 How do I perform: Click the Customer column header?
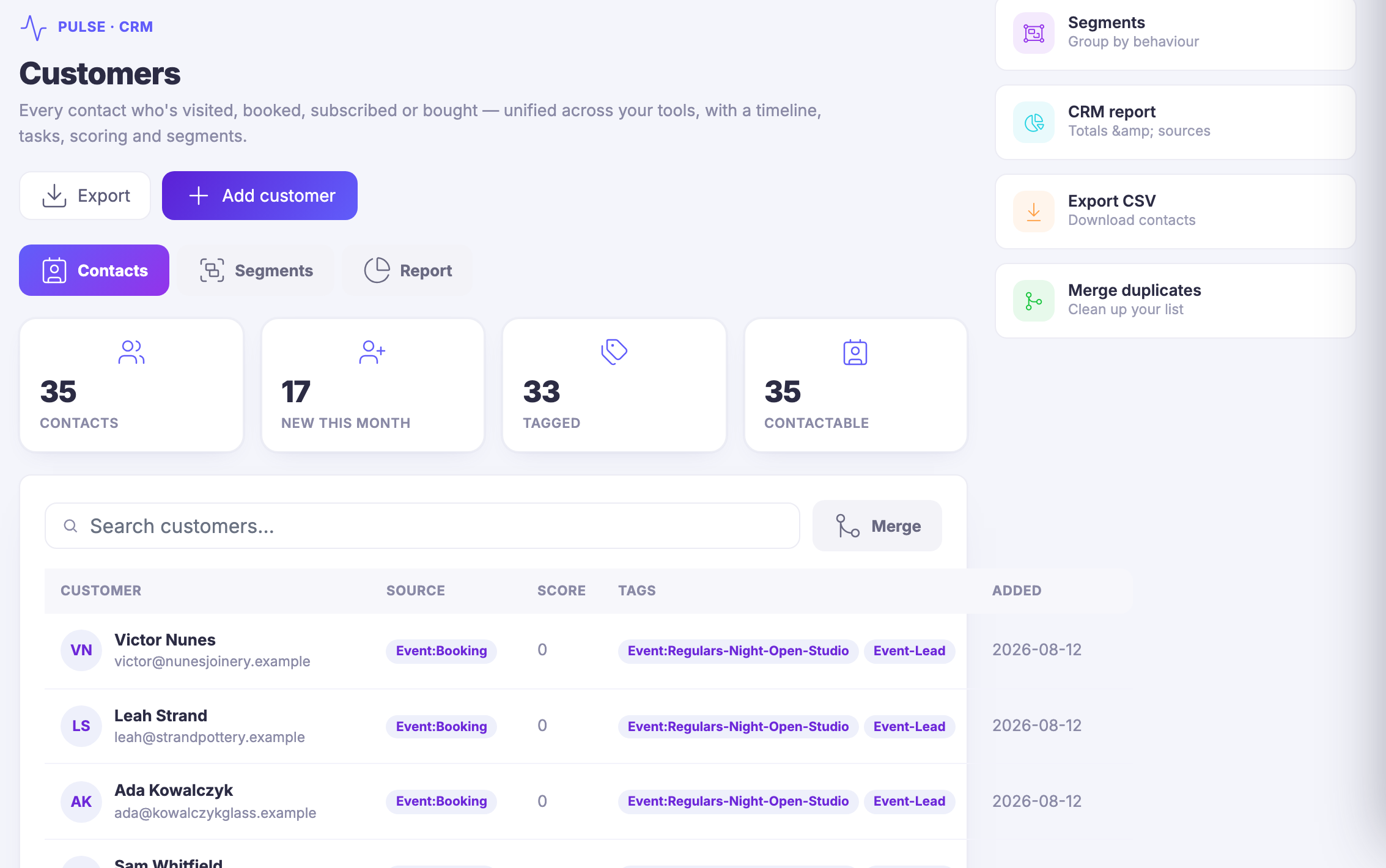[x=101, y=590]
